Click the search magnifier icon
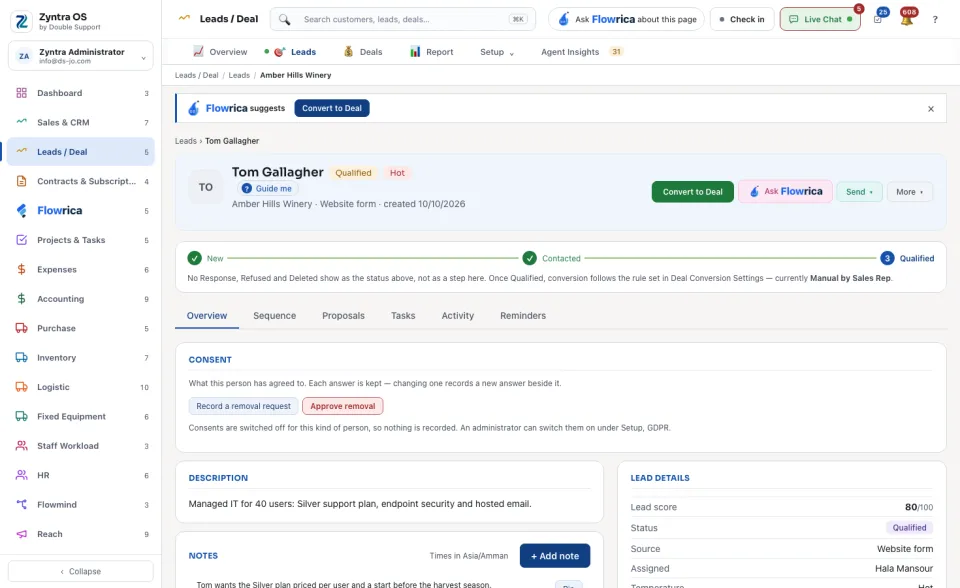 285,20
